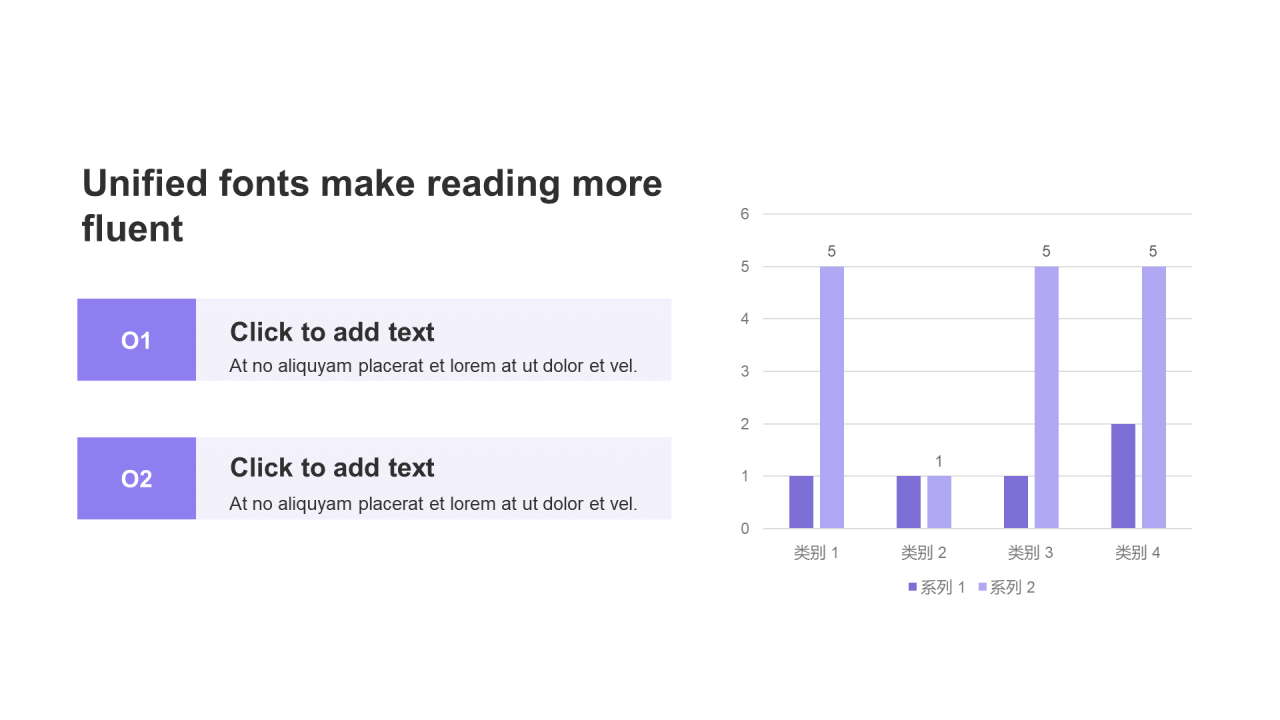
Task: Select the 类别 4 axis label
Action: pos(1137,553)
